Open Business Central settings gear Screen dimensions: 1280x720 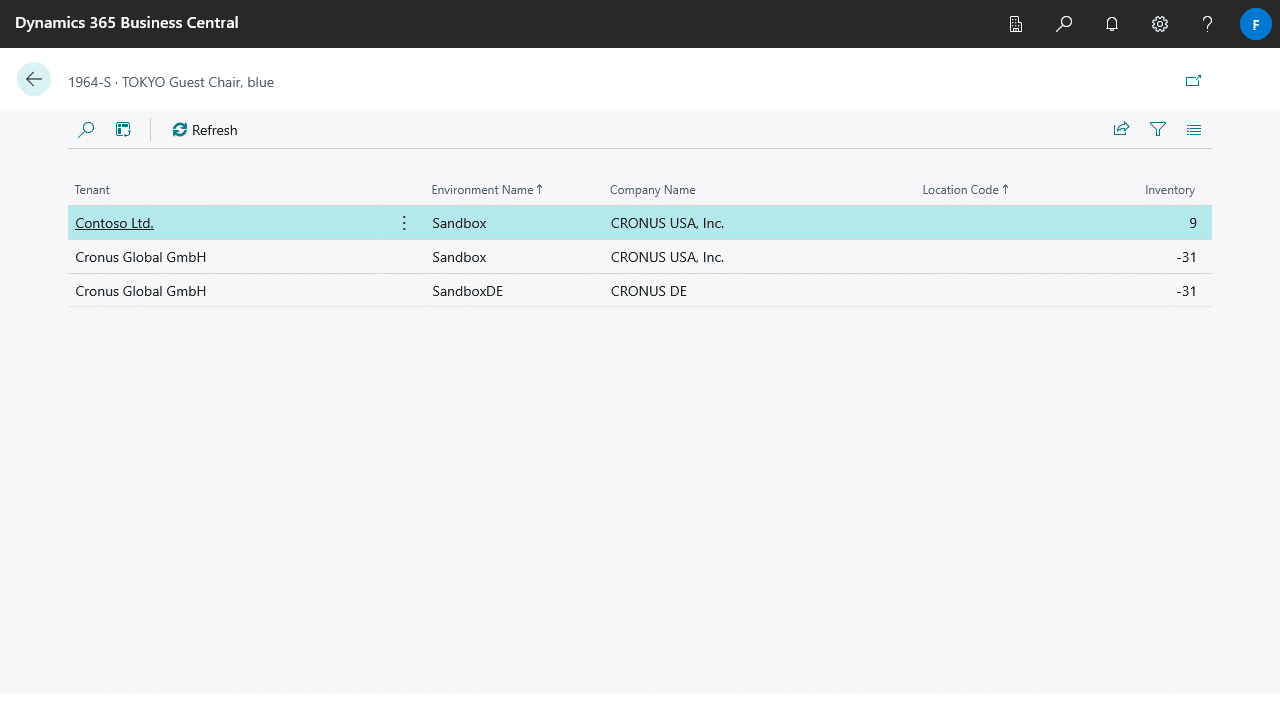[1159, 24]
